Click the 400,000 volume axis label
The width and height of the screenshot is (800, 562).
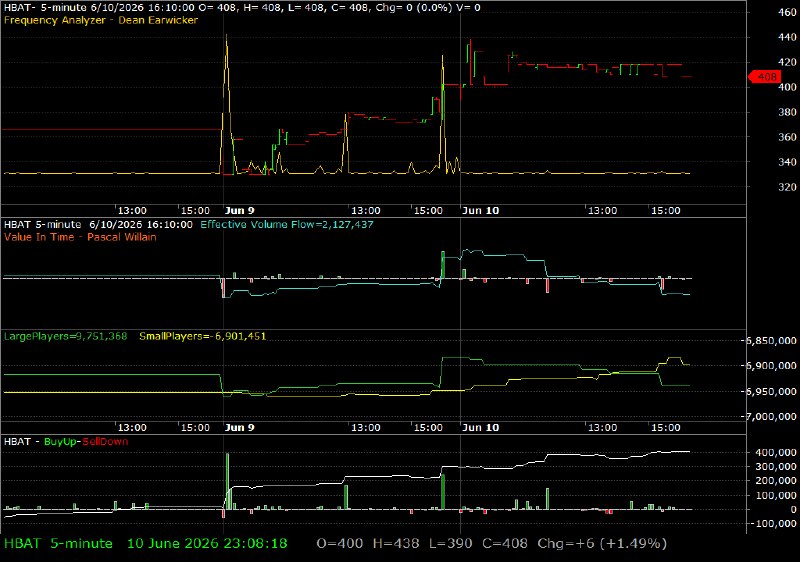pyautogui.click(x=778, y=453)
